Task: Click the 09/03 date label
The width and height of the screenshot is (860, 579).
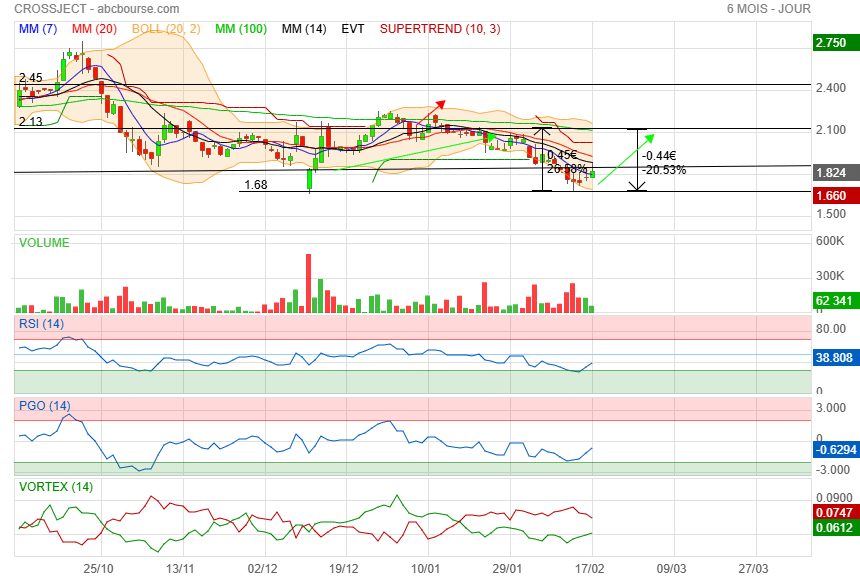Action: pos(671,569)
